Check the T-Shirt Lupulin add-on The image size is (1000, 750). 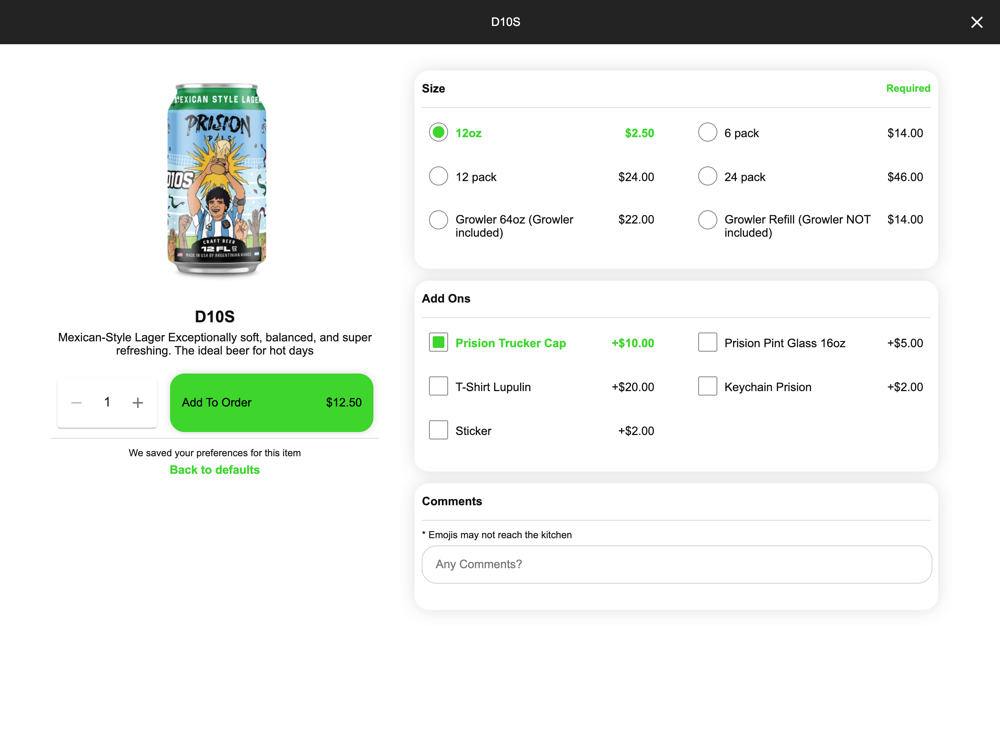pyautogui.click(x=438, y=386)
